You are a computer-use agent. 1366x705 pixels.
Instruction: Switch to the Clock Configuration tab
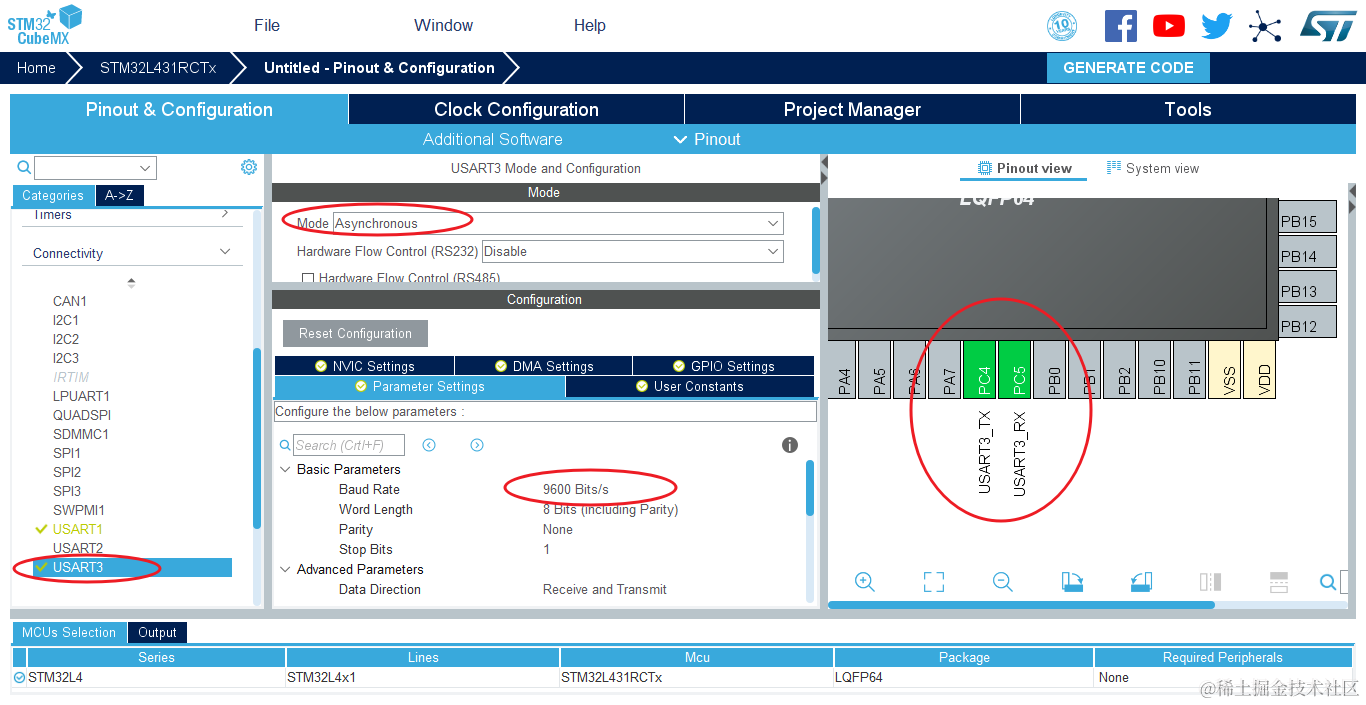pos(516,109)
